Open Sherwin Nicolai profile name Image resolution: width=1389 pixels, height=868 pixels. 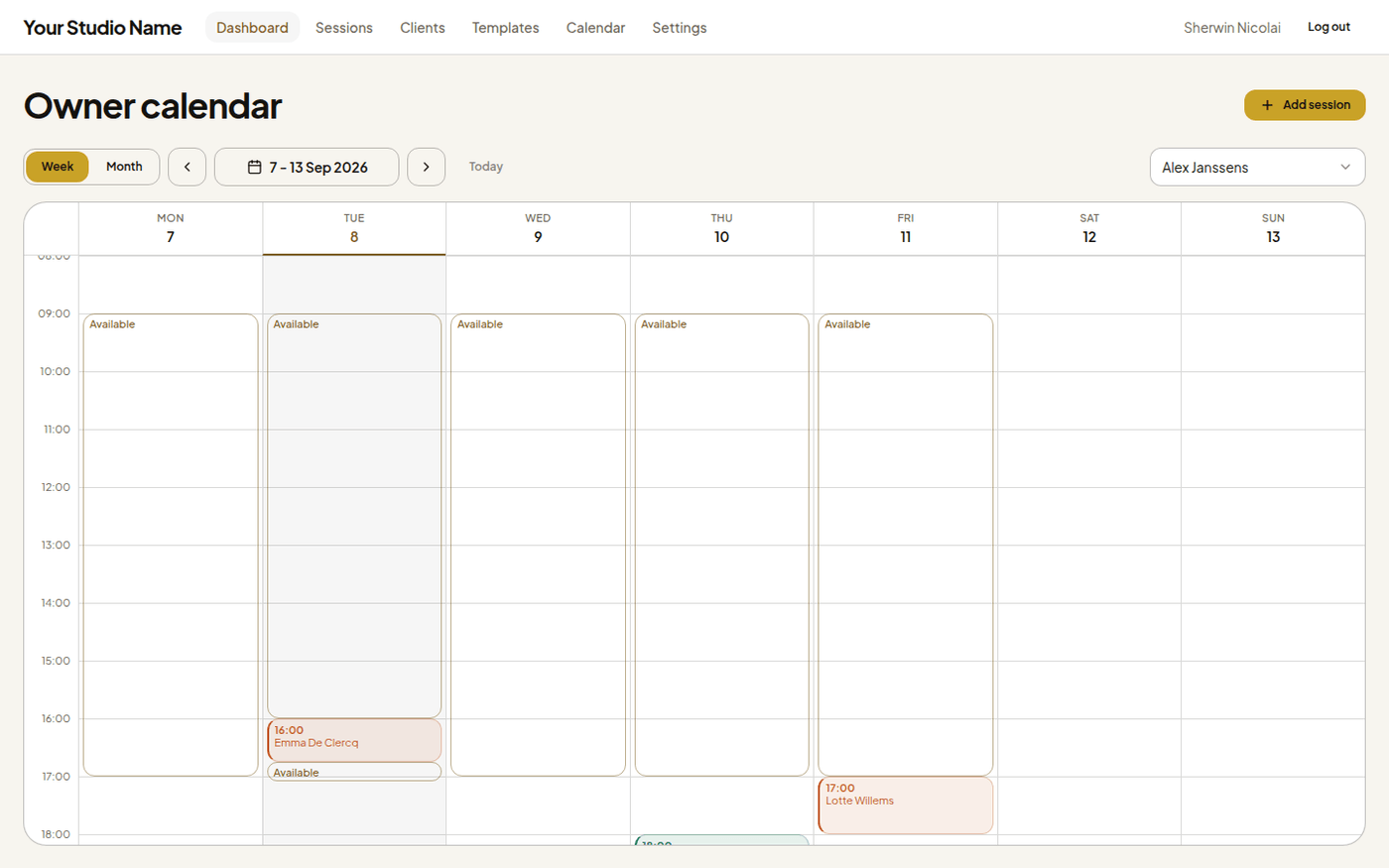[1232, 28]
